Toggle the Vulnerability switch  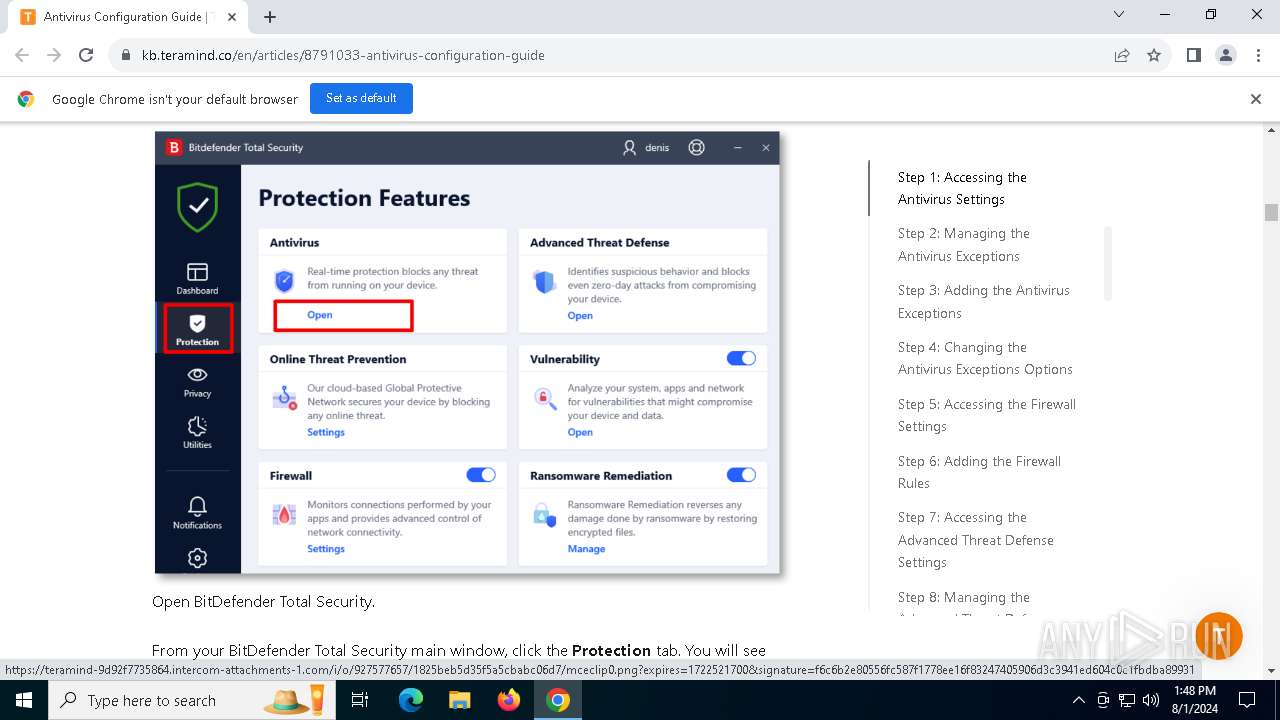coord(741,358)
